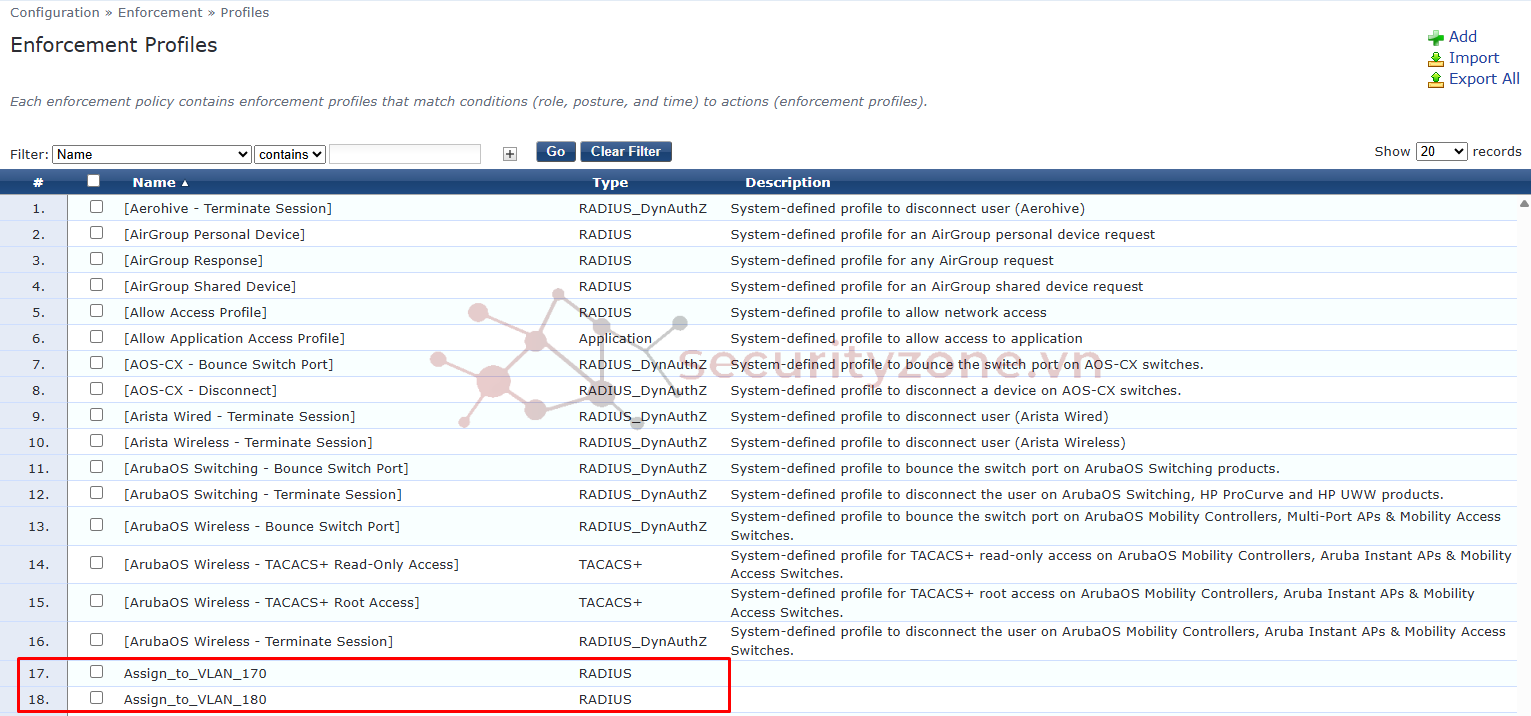The image size is (1531, 716).
Task: Open [ArubaOS Wireless - TACACS+ Read-Only Access] profile
Action: (291, 565)
